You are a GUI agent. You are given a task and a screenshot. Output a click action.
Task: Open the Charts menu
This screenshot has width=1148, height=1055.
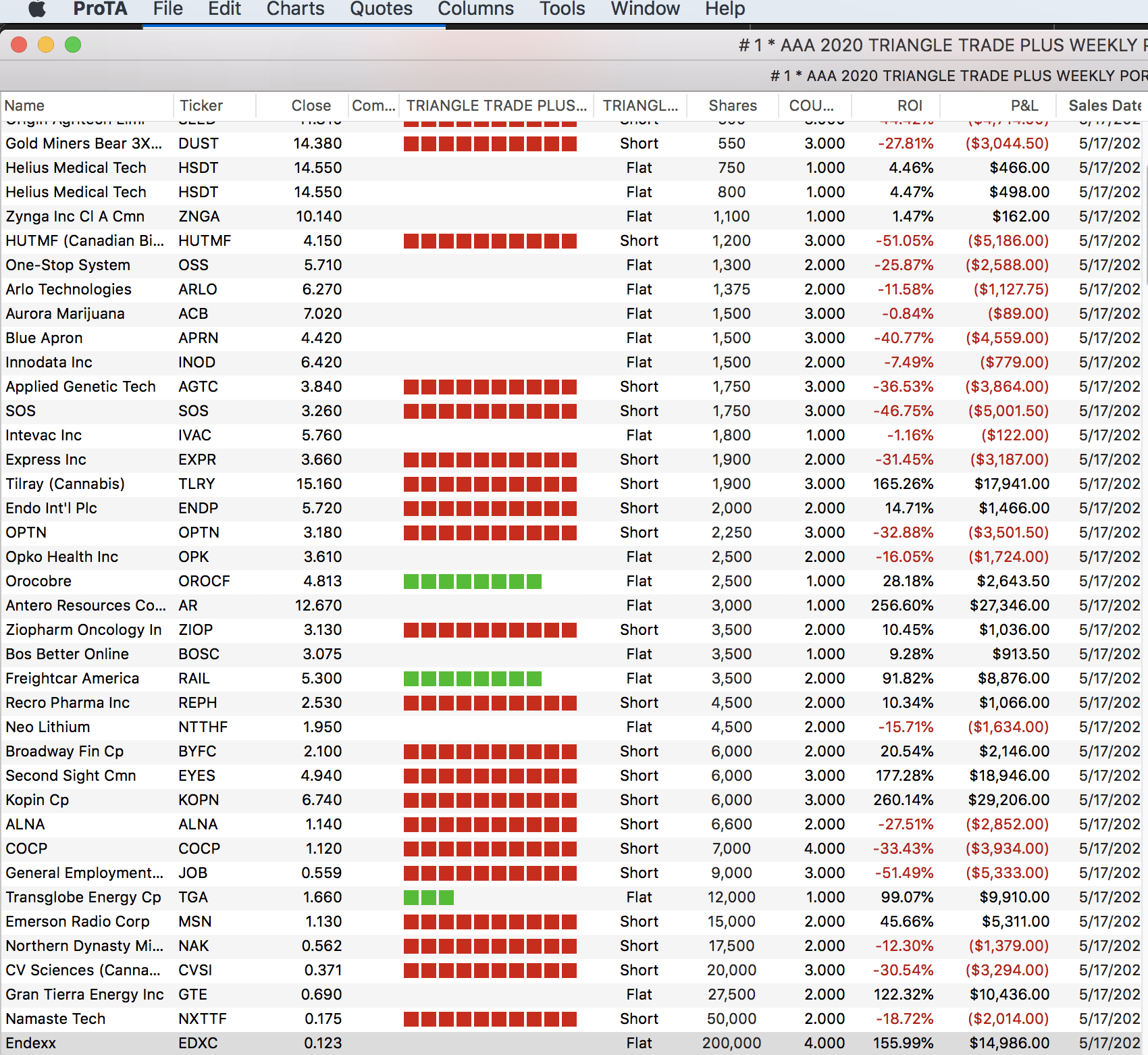coord(295,9)
